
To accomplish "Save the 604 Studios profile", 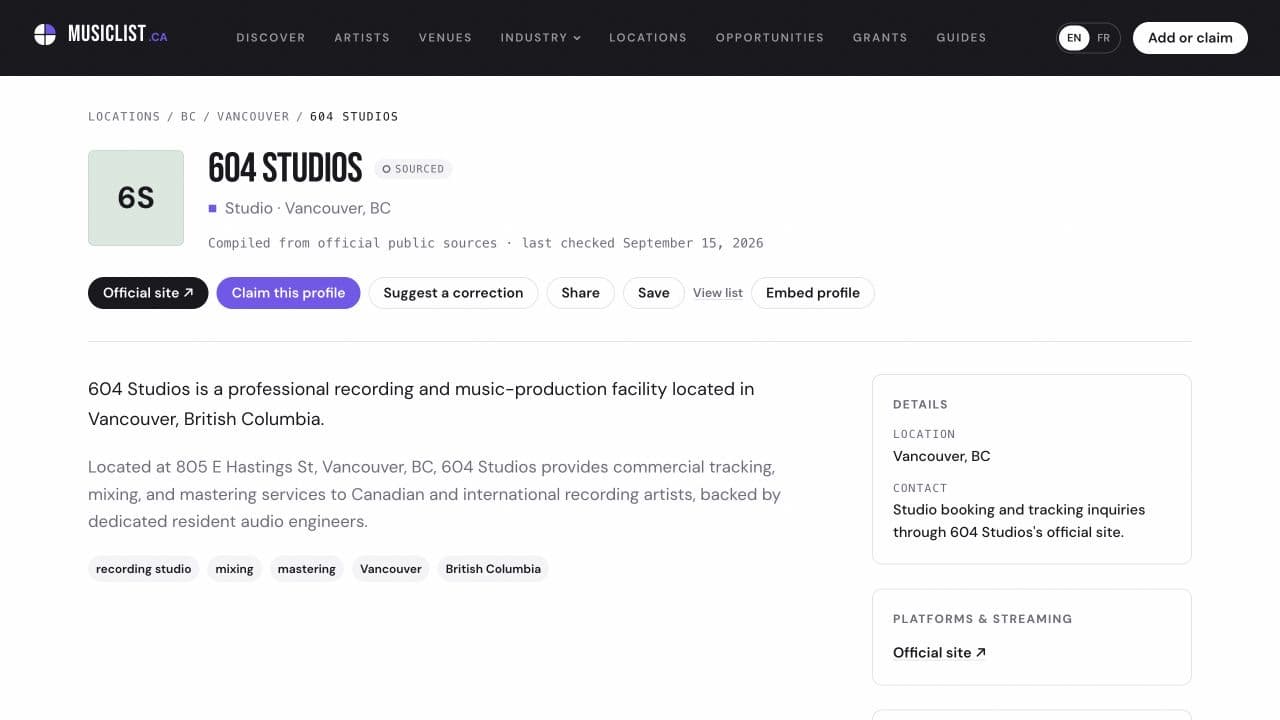I will click(x=653, y=293).
